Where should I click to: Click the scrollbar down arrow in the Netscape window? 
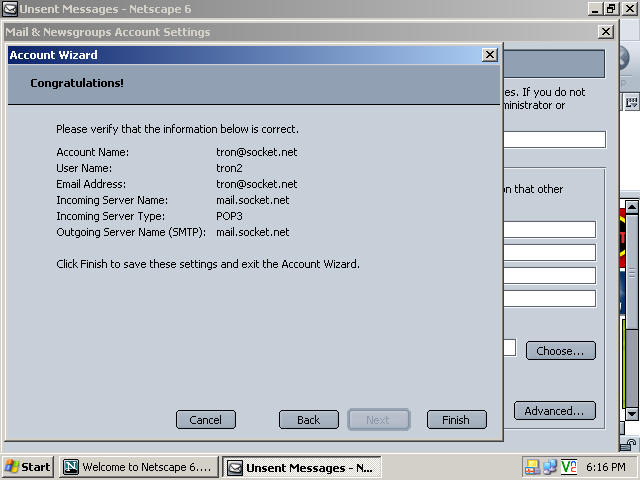632,414
